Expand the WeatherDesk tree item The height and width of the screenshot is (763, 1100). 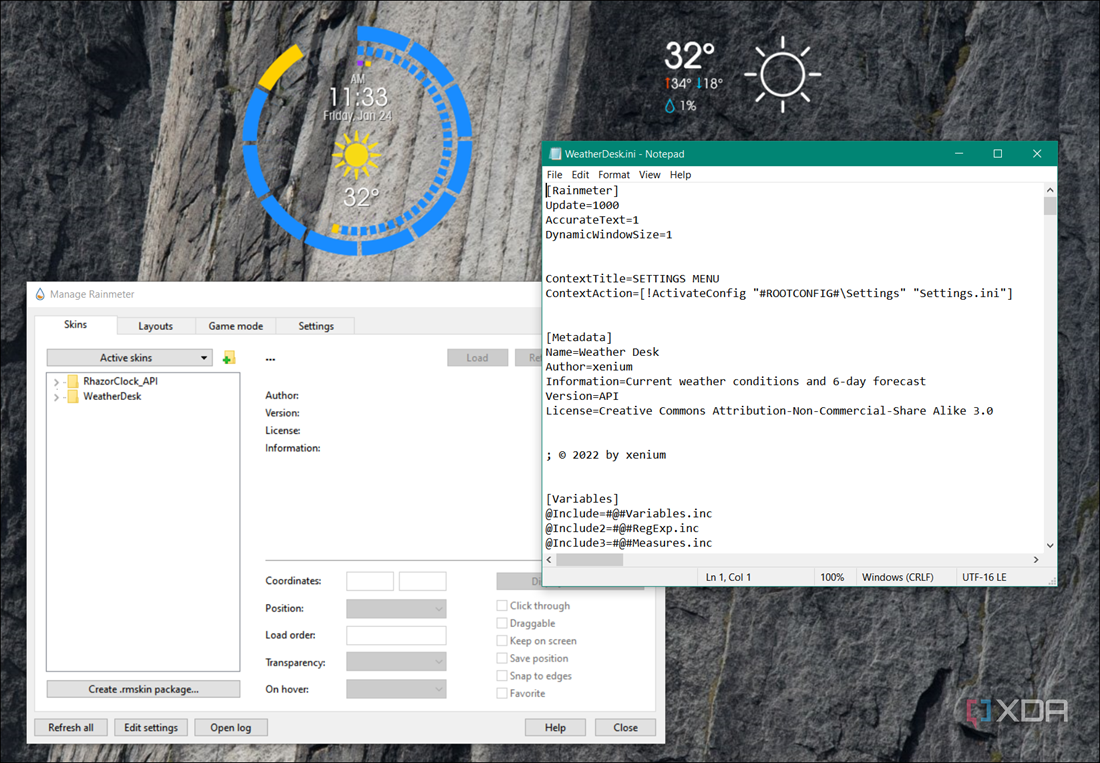pos(54,396)
